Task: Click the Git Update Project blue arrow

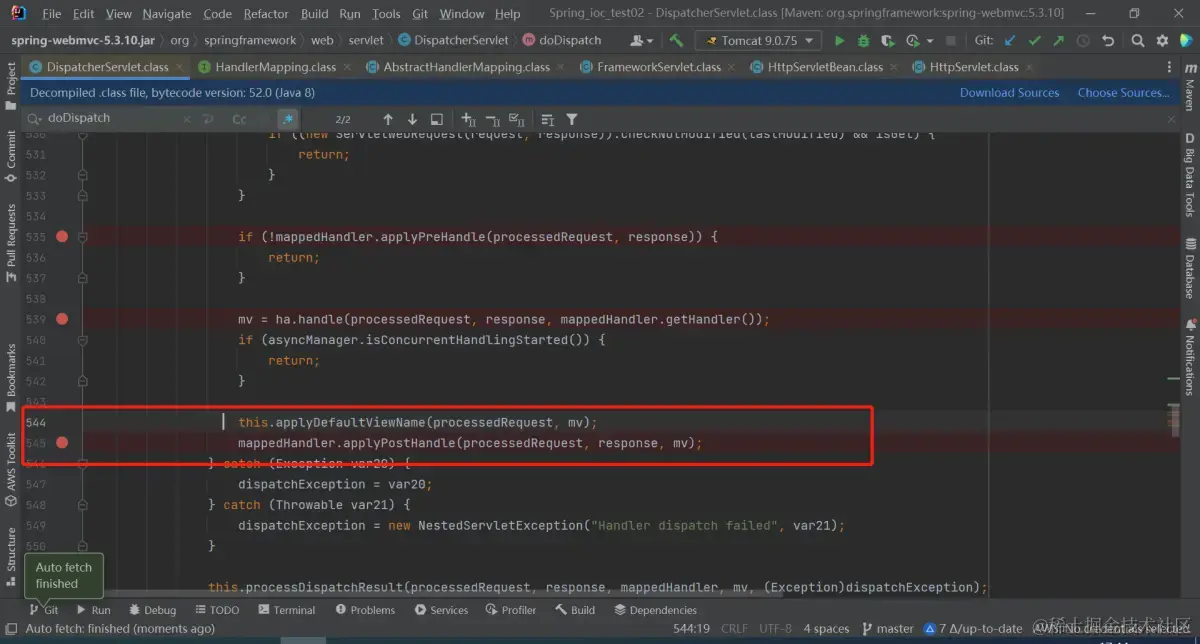Action: pos(1010,41)
